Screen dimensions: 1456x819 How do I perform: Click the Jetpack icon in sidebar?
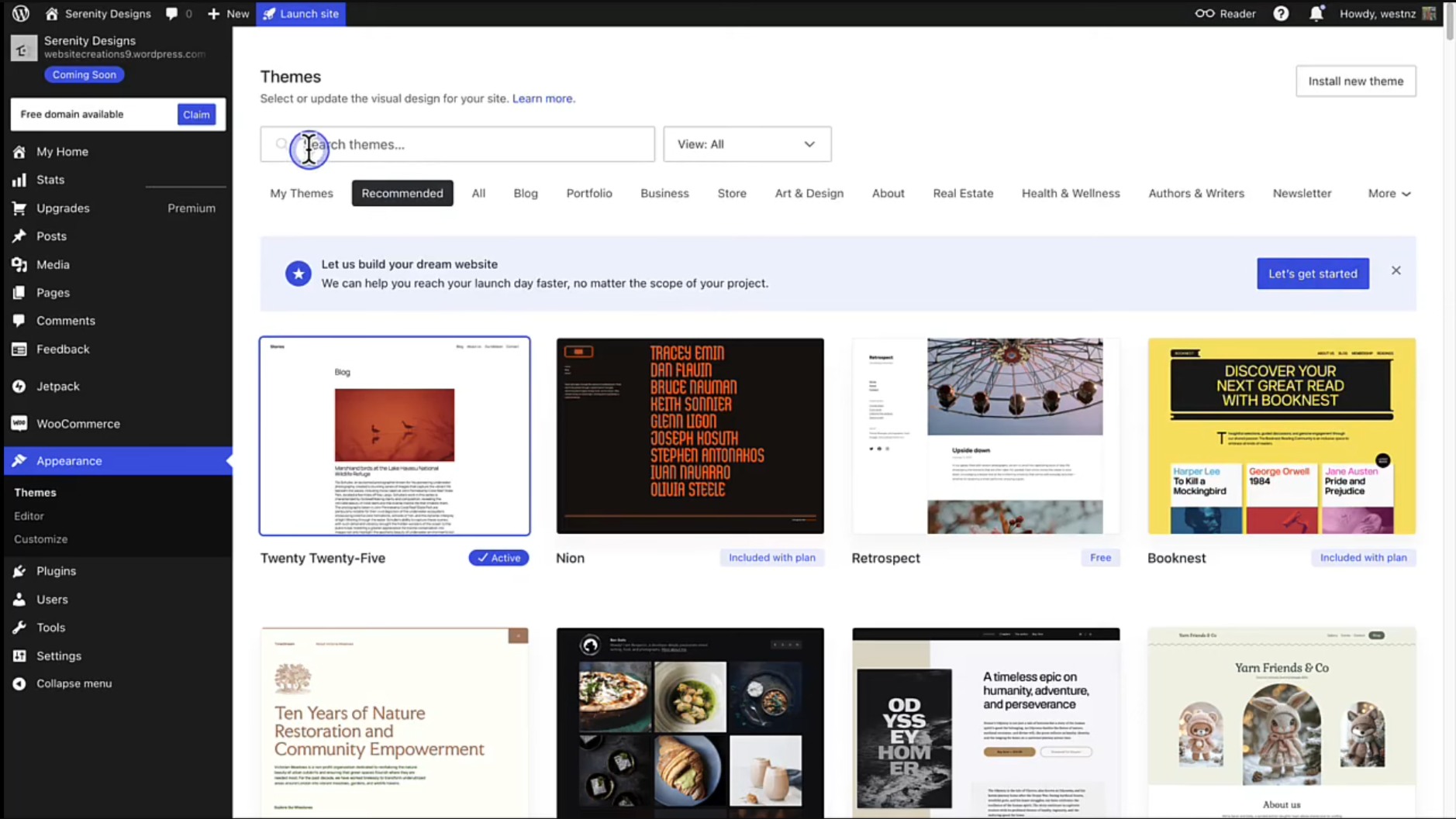pyautogui.click(x=19, y=386)
